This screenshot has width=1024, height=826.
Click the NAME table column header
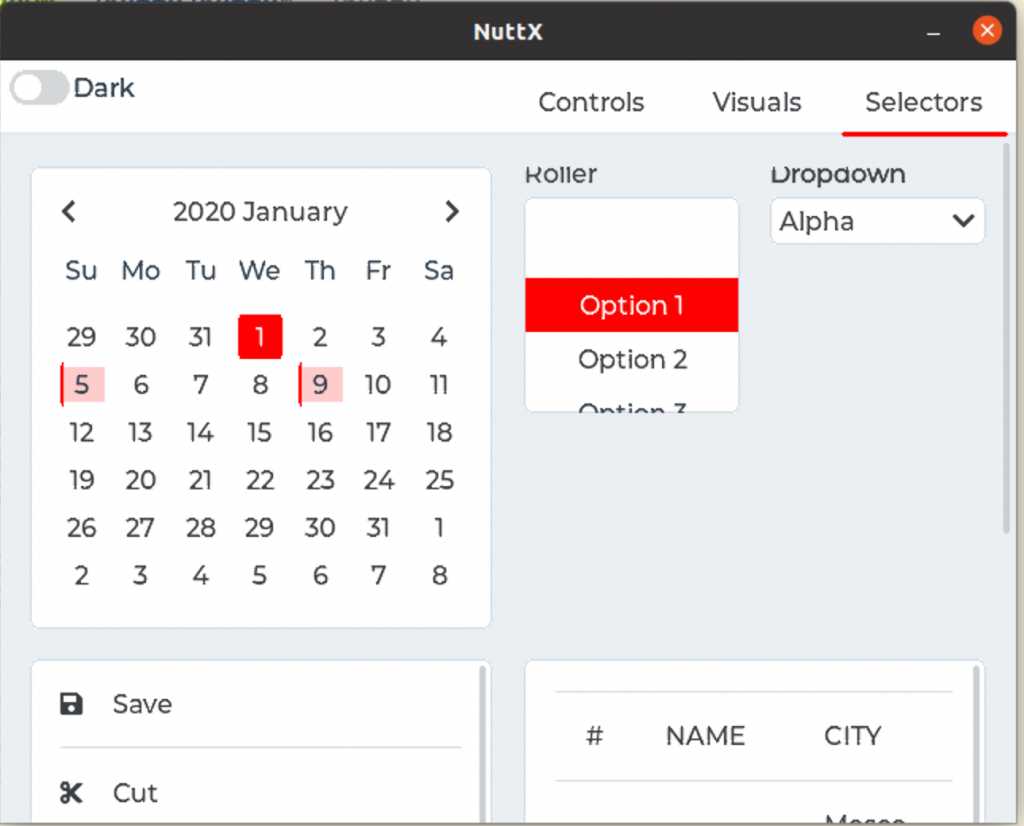[x=705, y=736]
